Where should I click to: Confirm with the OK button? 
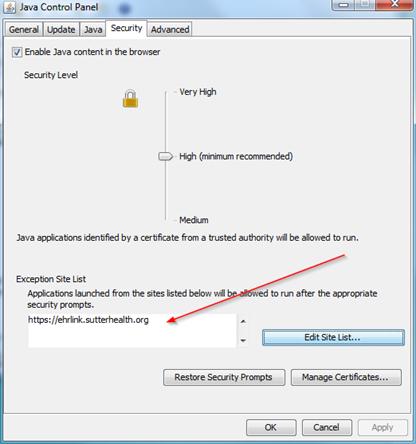tap(271, 427)
